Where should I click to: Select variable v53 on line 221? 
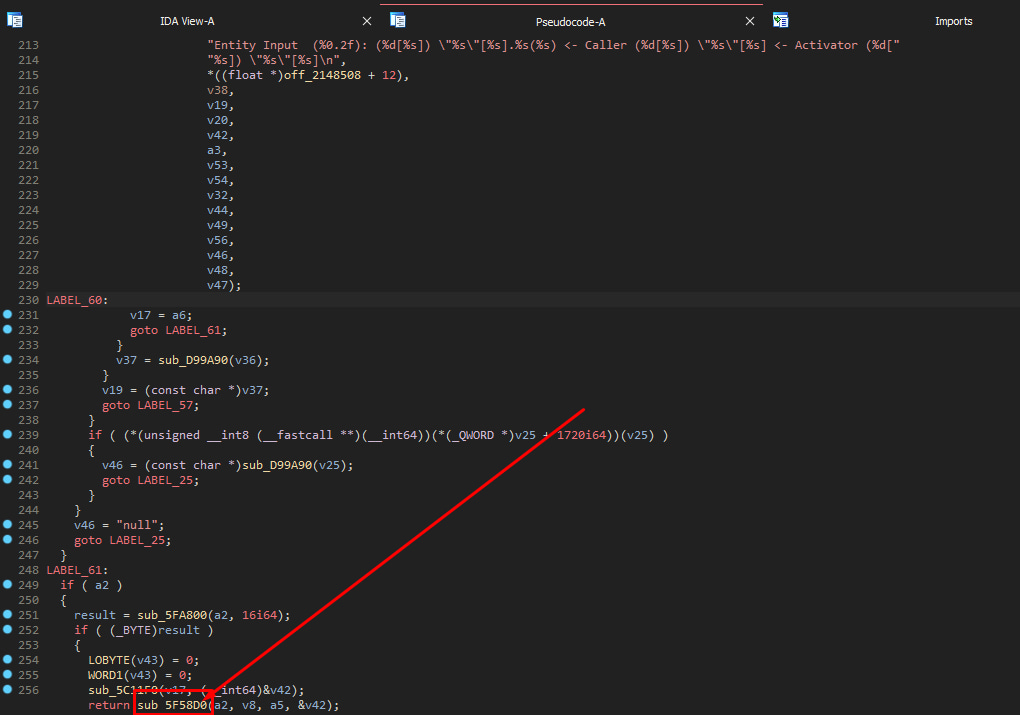[x=217, y=165]
